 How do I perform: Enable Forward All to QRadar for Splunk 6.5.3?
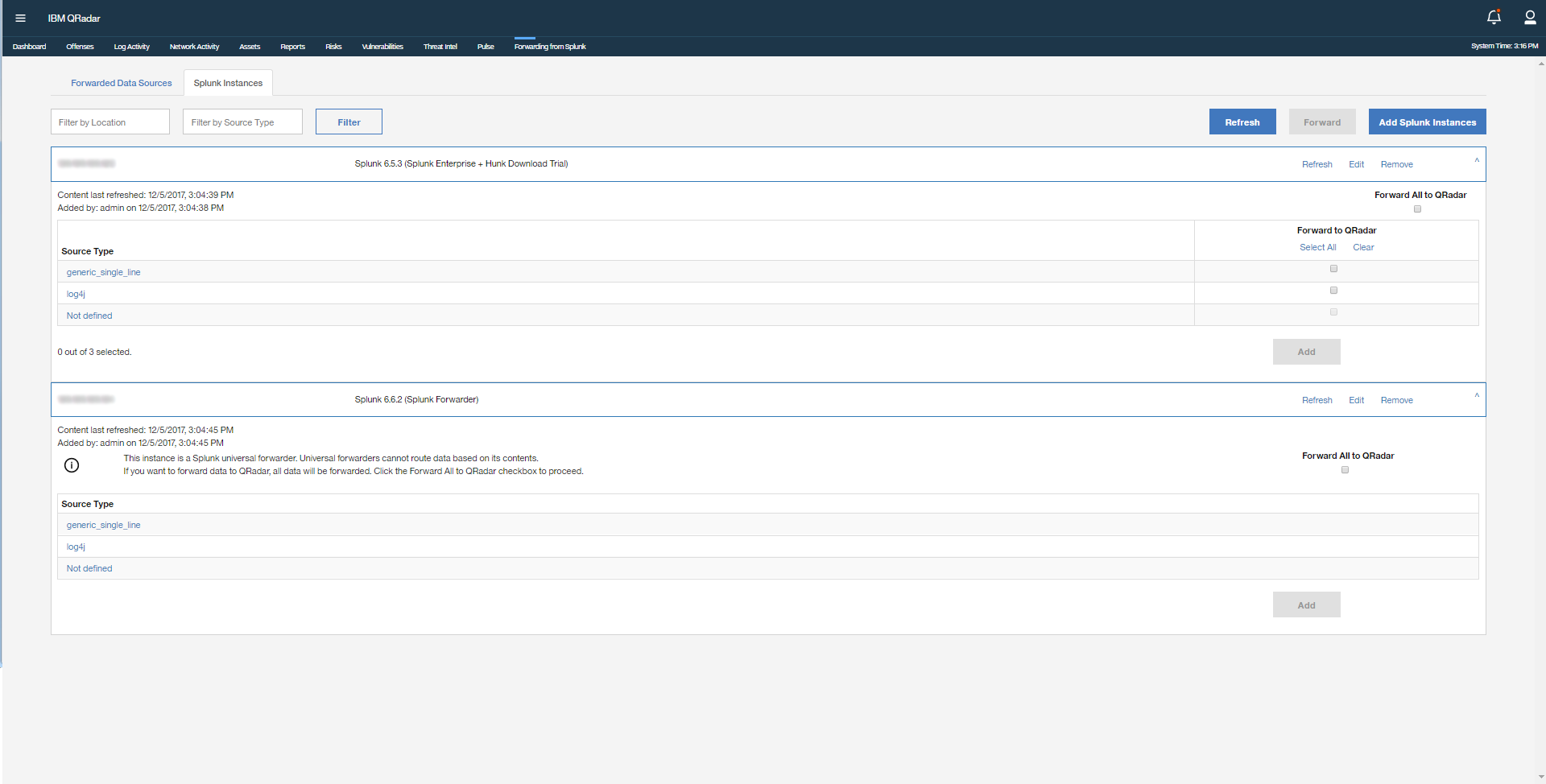(1417, 208)
